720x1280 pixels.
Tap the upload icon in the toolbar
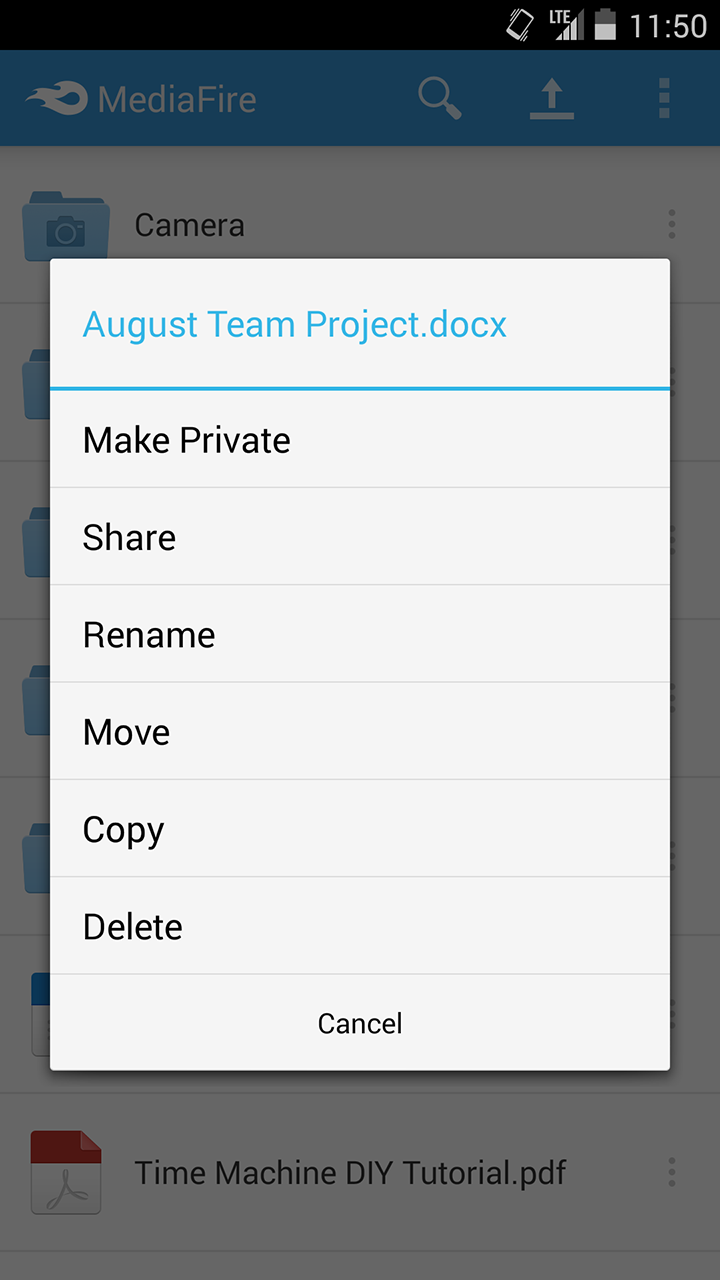point(551,98)
